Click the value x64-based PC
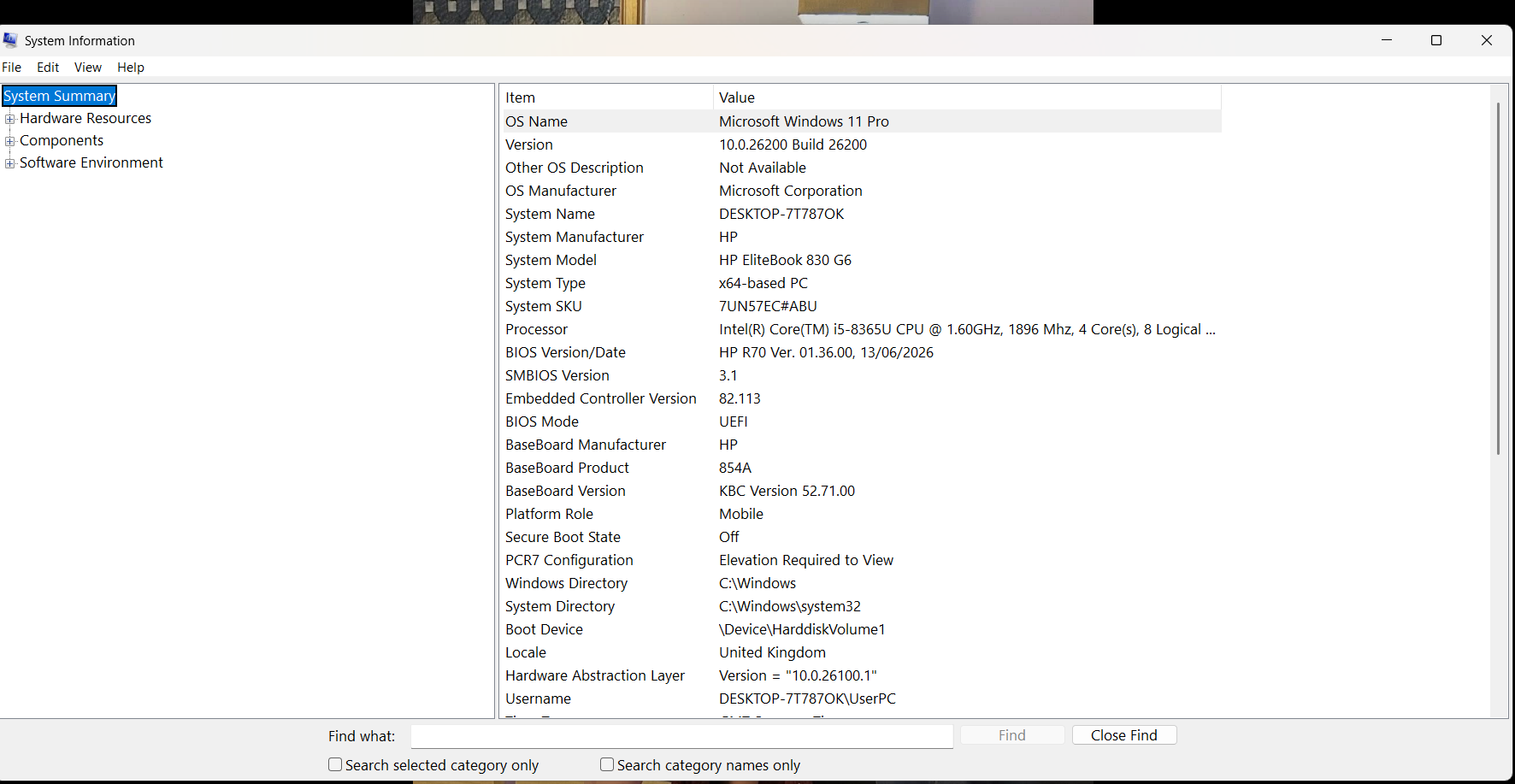The image size is (1515, 784). point(763,283)
